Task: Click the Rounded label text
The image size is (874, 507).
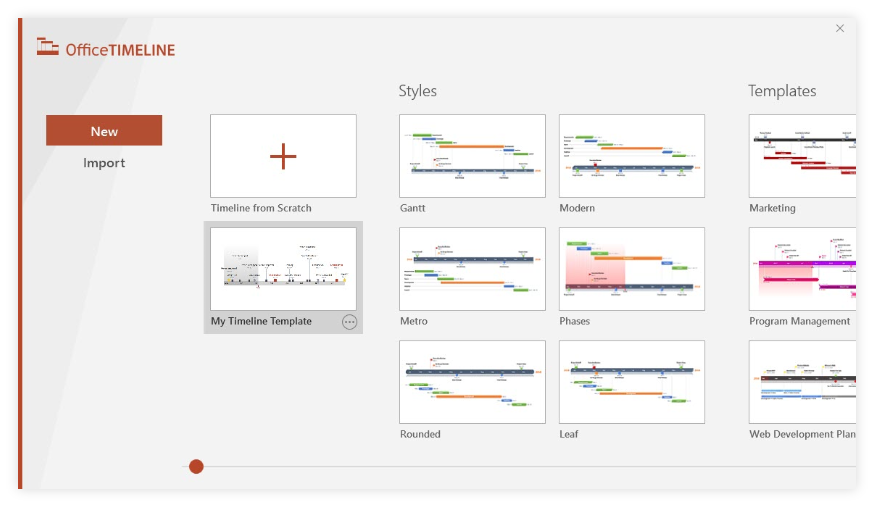Action: tap(420, 434)
